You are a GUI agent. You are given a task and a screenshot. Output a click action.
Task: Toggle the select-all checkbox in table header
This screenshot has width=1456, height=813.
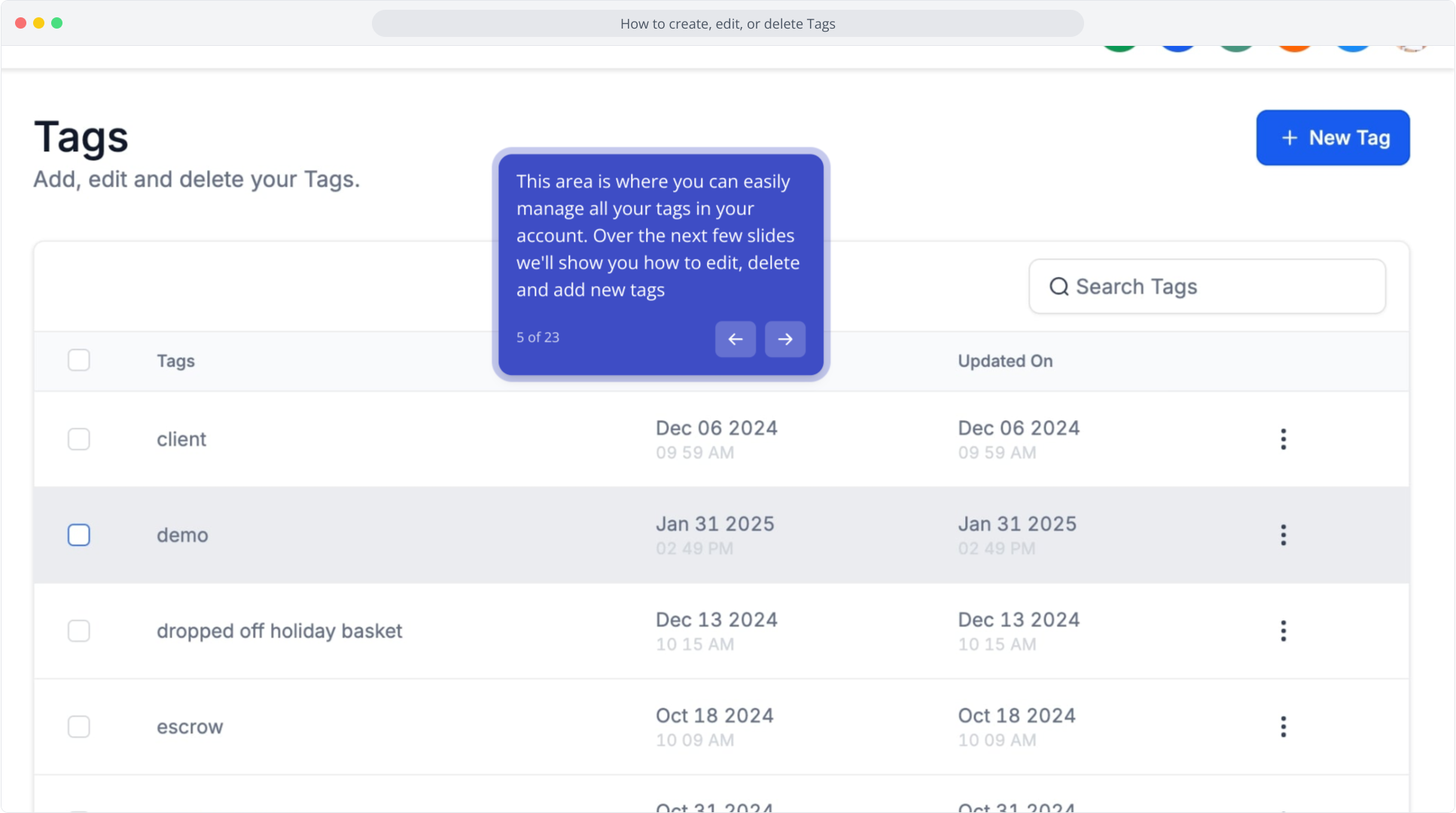click(79, 360)
